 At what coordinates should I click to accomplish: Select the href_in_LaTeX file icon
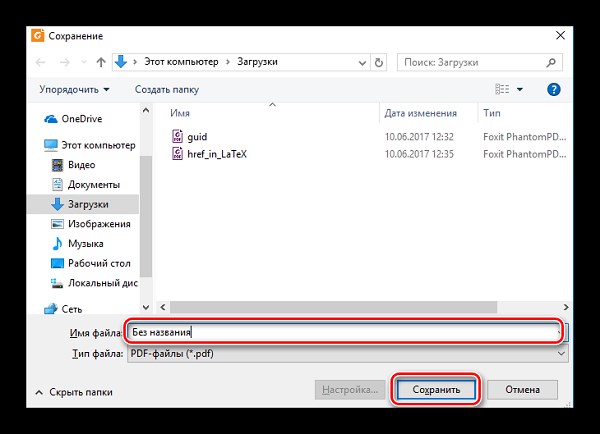pyautogui.click(x=177, y=154)
